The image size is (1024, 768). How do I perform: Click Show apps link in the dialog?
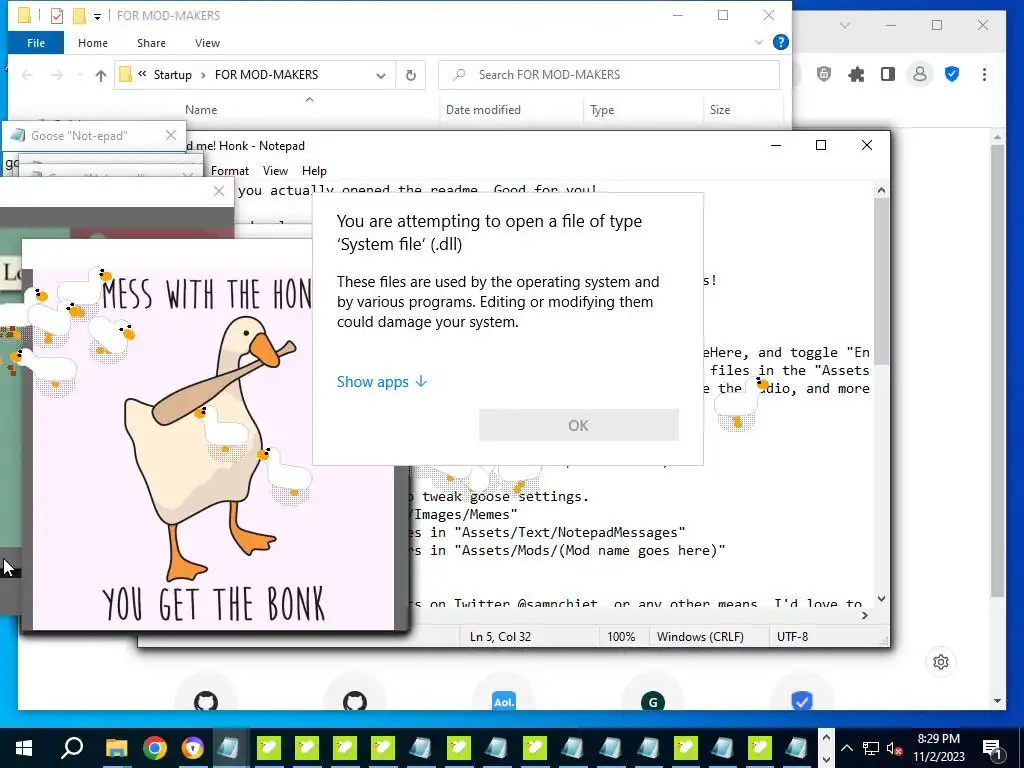382,381
